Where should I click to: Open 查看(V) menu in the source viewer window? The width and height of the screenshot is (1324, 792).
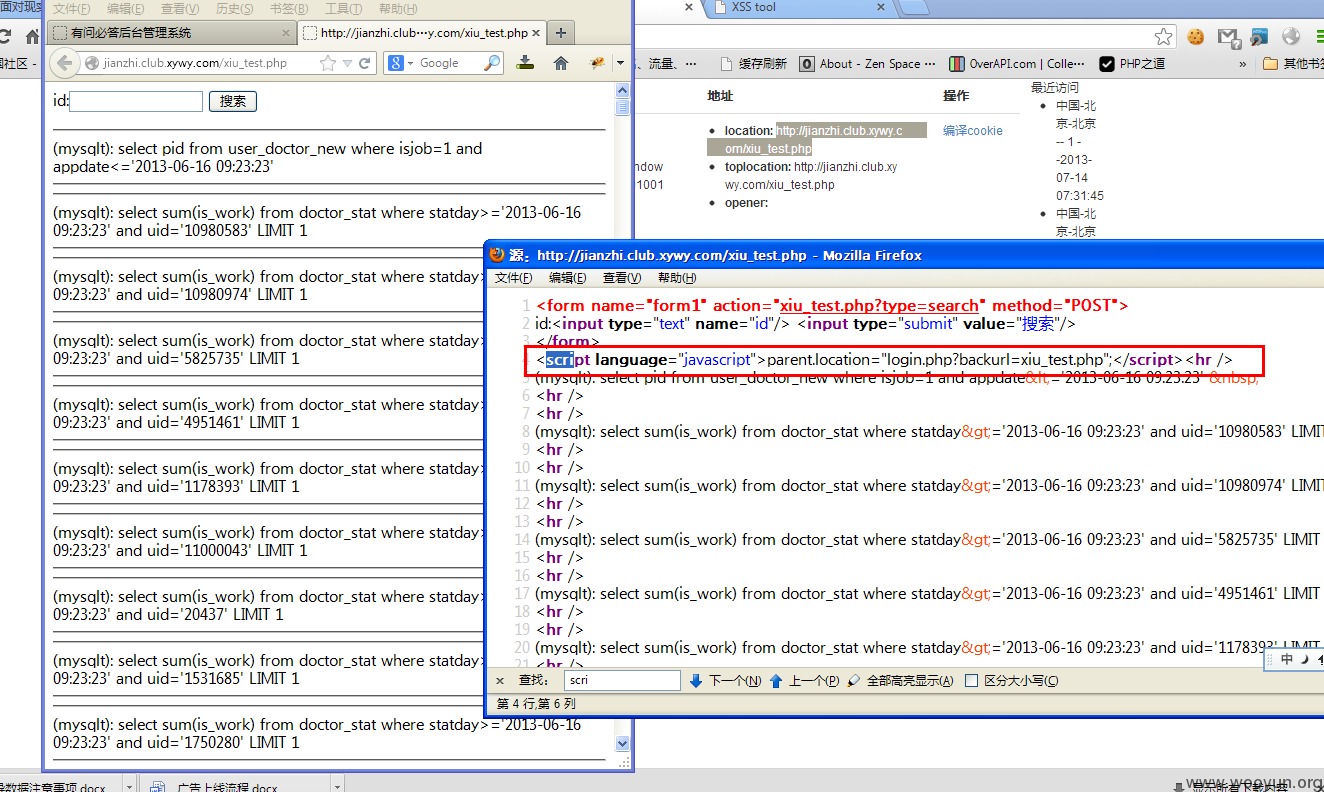coord(622,278)
